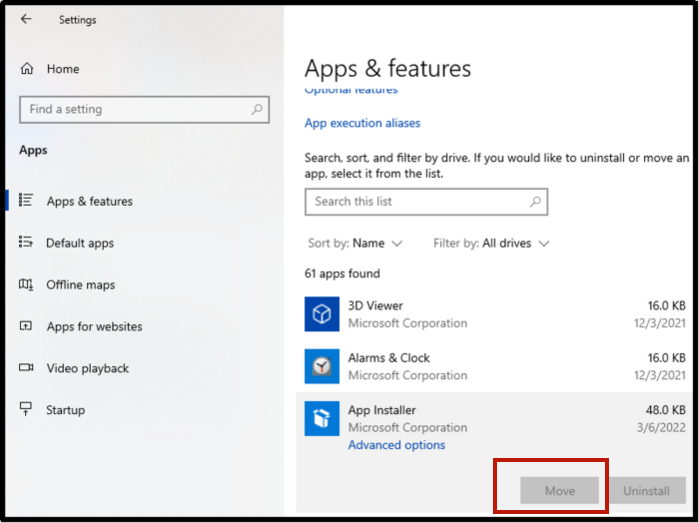Open the Sort by Name dropdown
Screen dimensions: 699x523
[355, 243]
